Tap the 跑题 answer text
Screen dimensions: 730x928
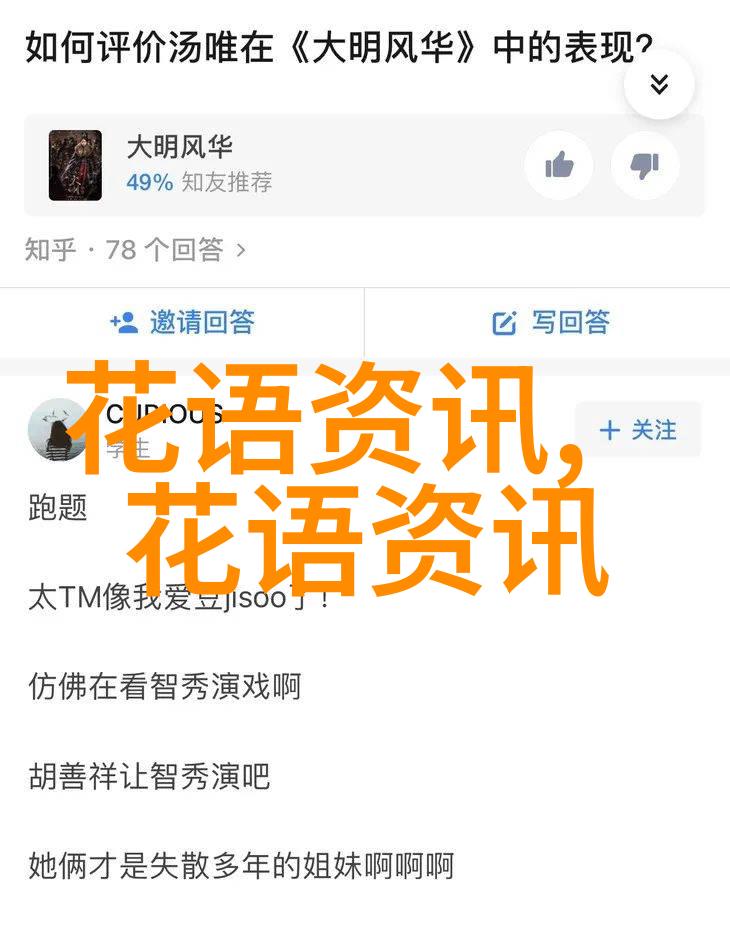(58, 508)
